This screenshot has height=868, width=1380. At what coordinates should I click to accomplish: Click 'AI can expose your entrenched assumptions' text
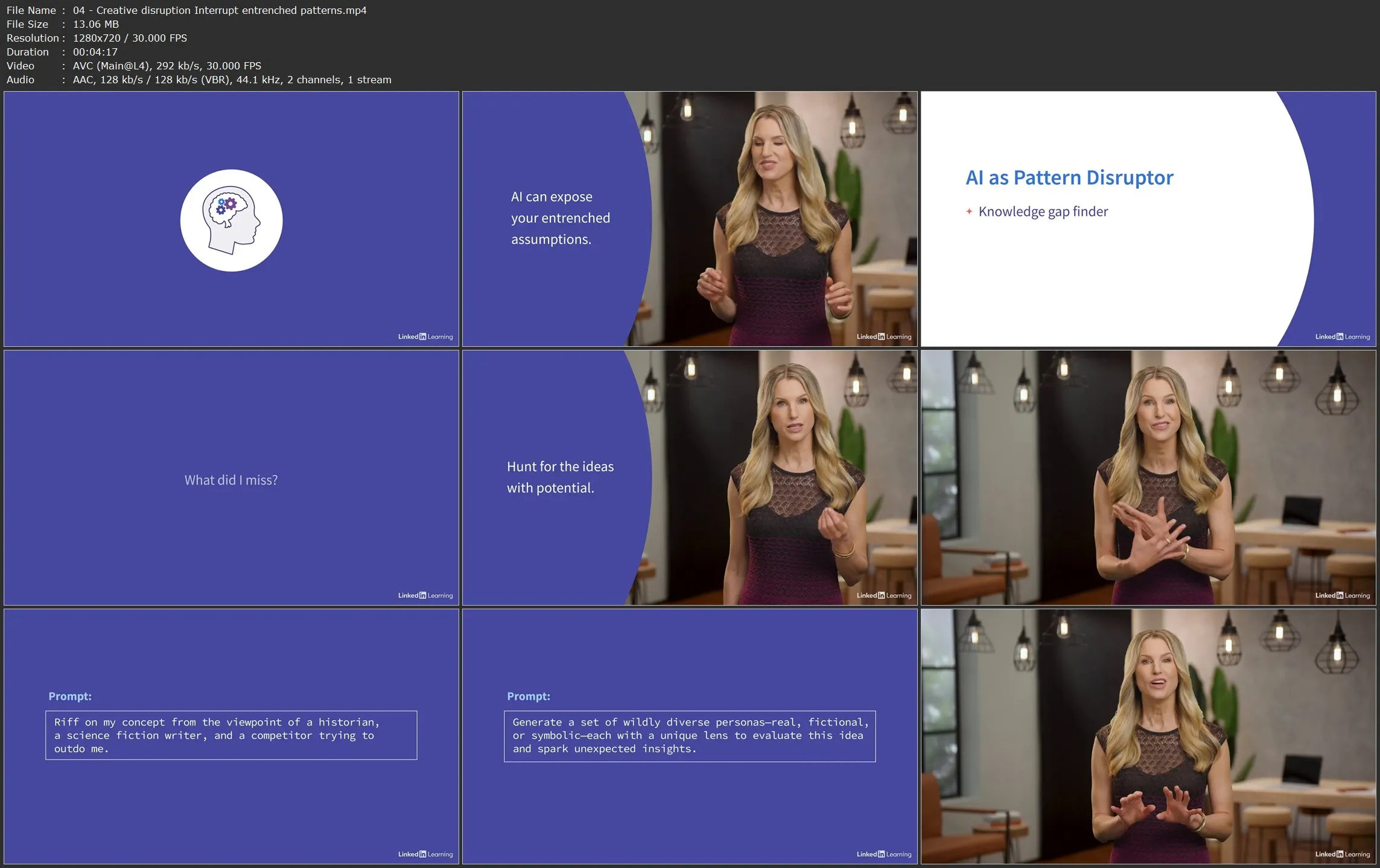coord(560,218)
